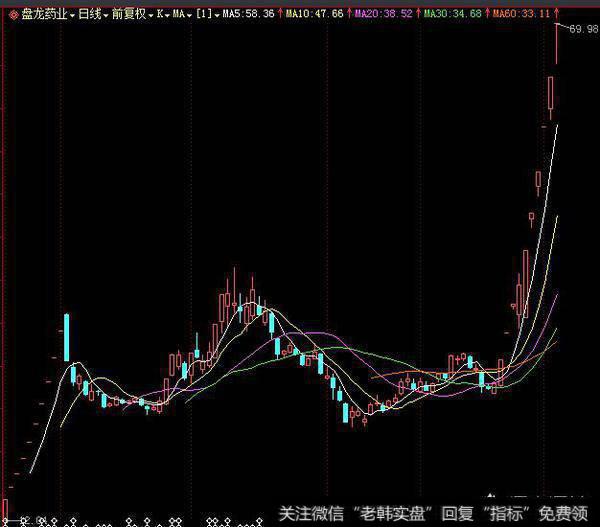Click the orange MA60:33.11 label

tap(522, 15)
